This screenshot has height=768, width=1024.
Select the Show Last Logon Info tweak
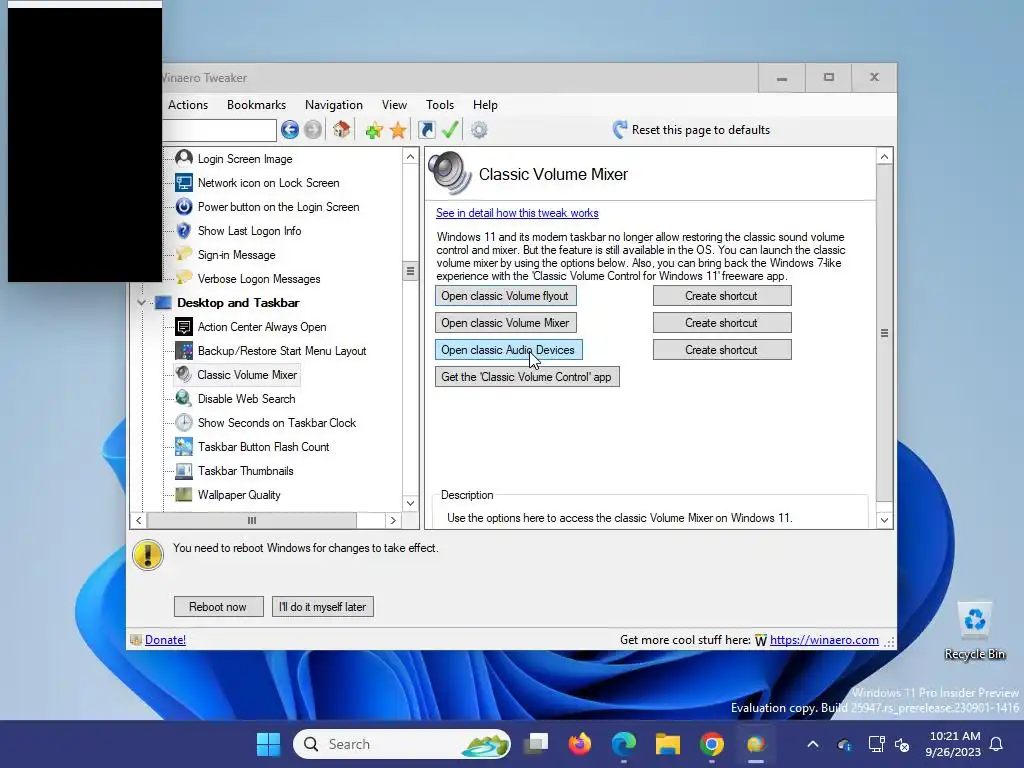click(249, 231)
